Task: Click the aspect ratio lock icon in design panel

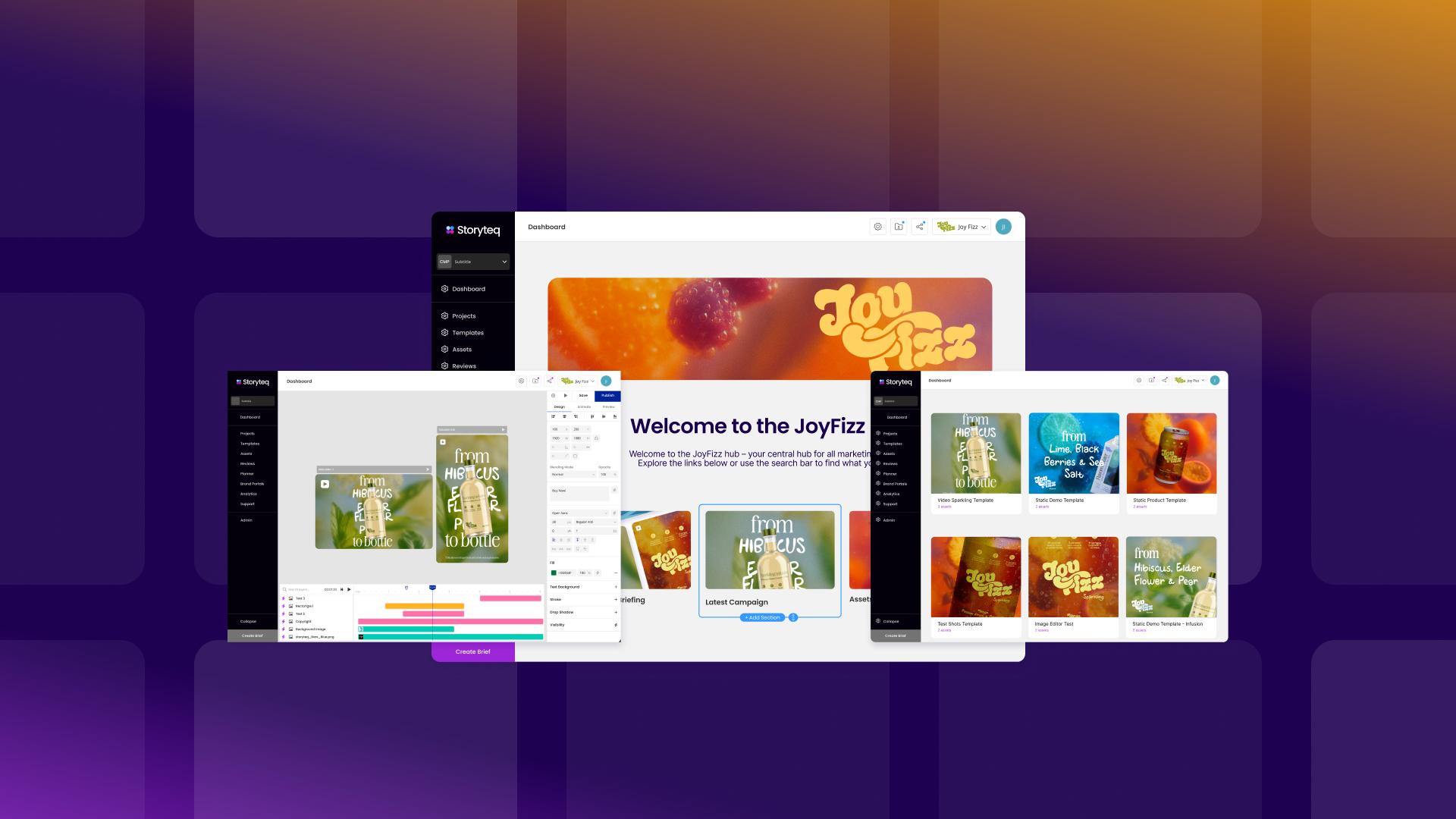Action: [596, 438]
